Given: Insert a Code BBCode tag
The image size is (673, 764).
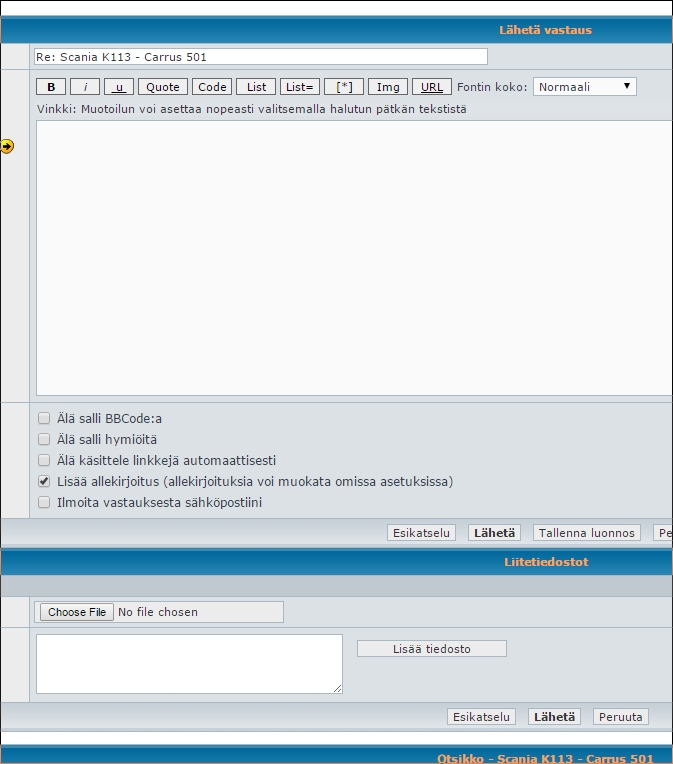Looking at the screenshot, I should coord(212,87).
